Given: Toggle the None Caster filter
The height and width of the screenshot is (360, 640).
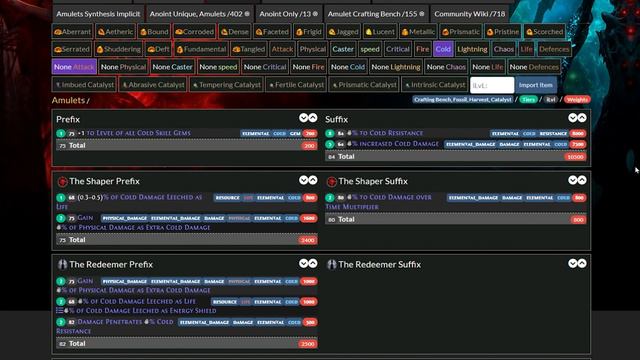Looking at the screenshot, I should (x=172, y=67).
